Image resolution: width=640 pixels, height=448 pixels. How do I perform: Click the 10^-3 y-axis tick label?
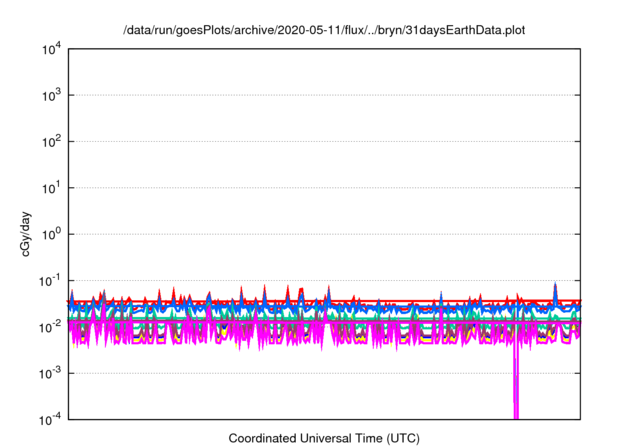(50, 374)
